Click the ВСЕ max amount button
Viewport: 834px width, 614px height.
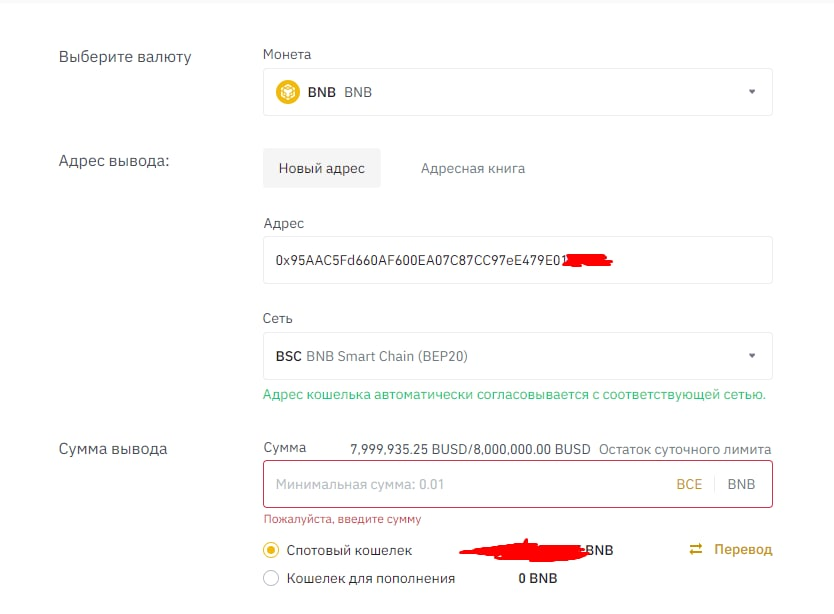coord(689,484)
